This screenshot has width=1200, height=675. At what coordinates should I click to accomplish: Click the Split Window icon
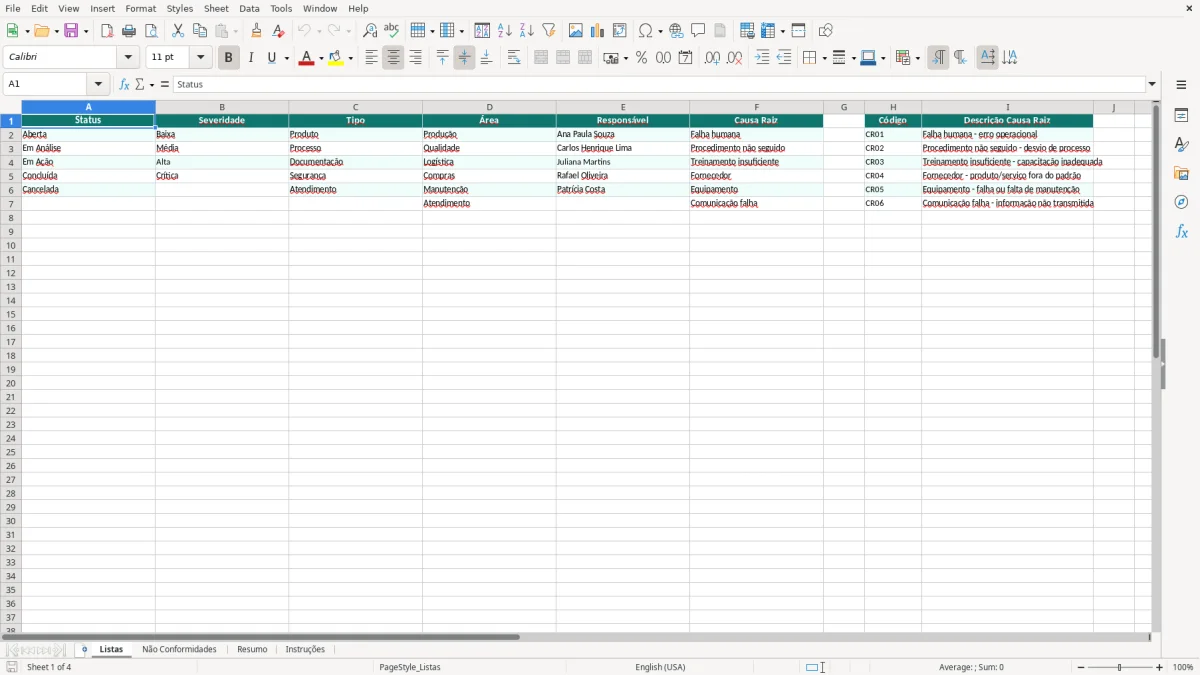(x=798, y=31)
